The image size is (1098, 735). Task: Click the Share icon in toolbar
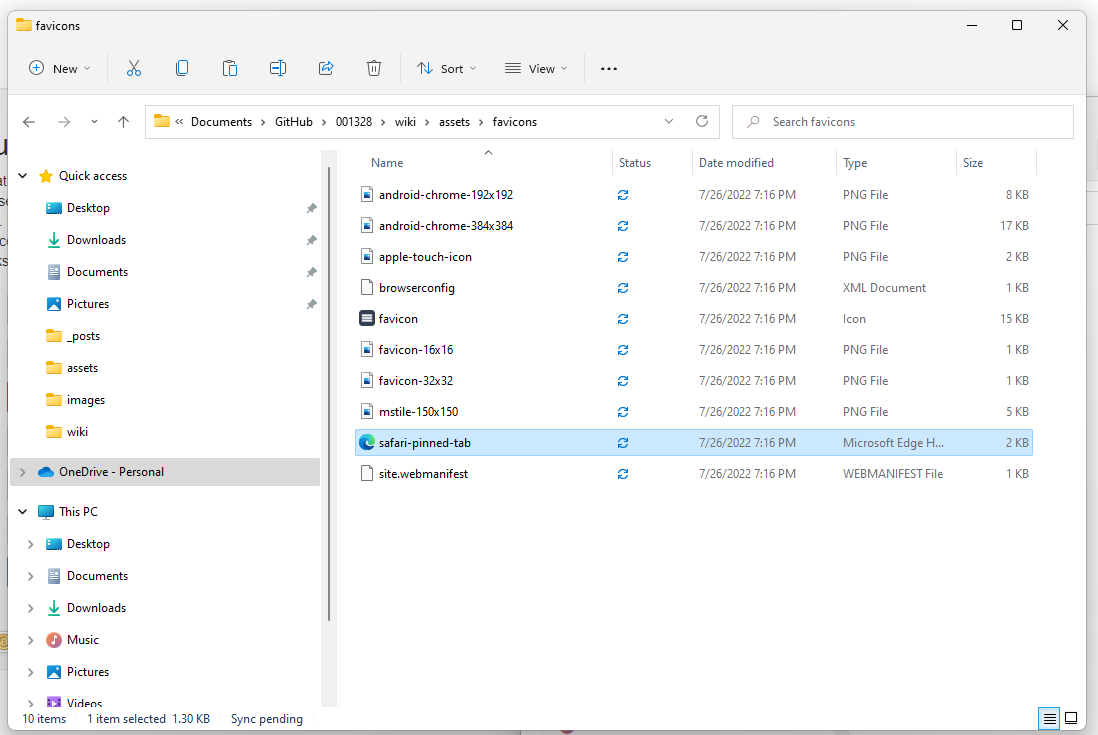point(326,68)
